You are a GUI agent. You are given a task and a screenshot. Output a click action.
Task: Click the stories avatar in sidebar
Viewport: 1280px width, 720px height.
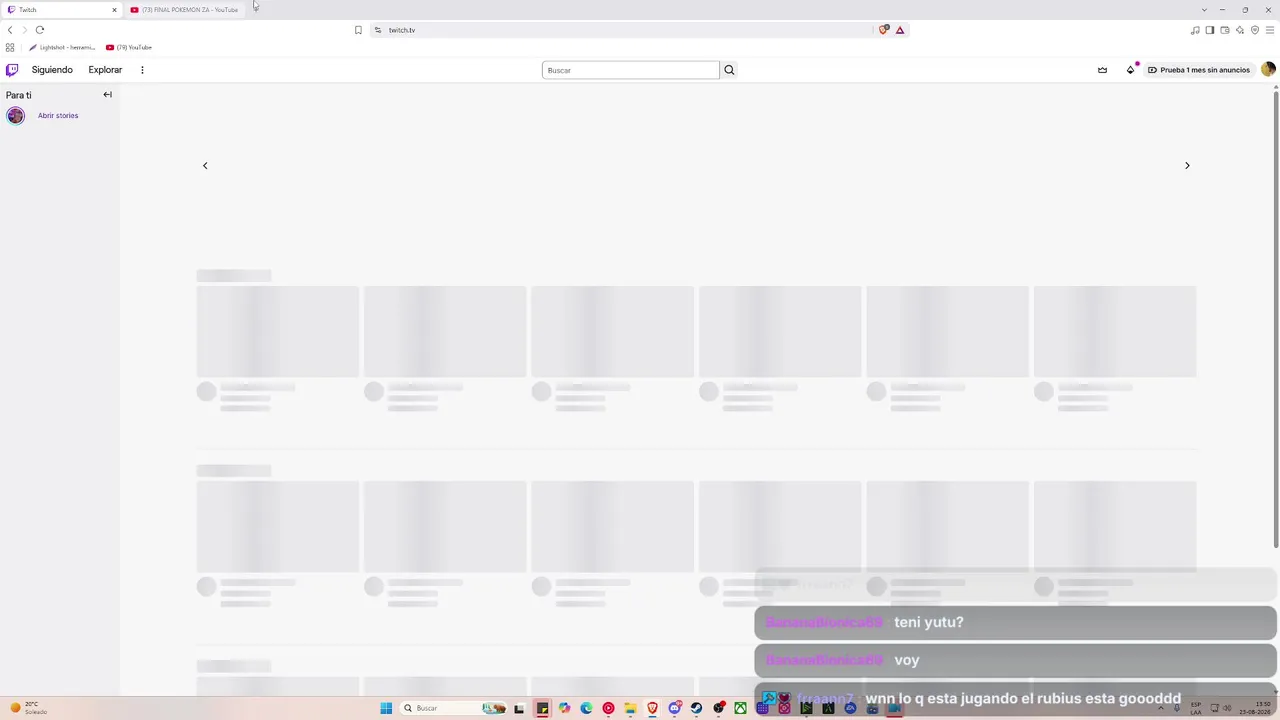click(15, 116)
